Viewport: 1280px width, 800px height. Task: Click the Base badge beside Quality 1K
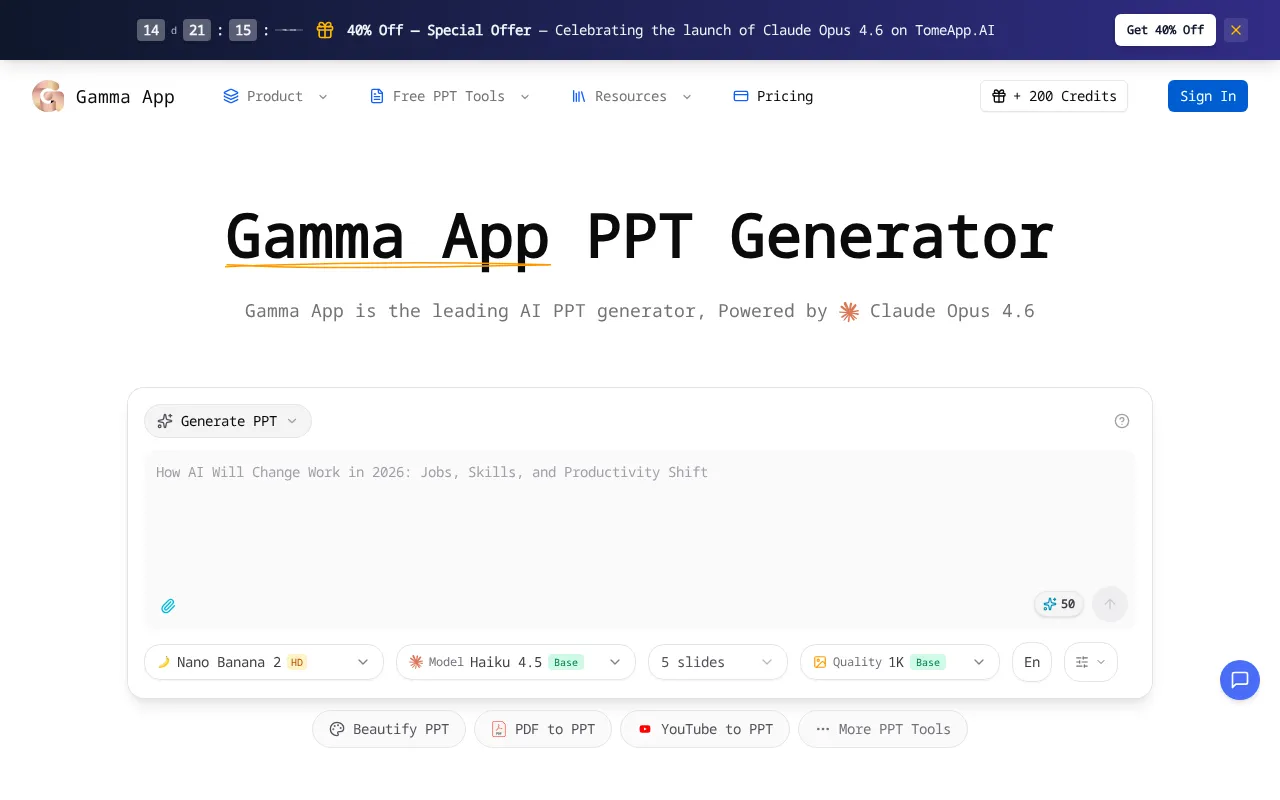tap(928, 662)
